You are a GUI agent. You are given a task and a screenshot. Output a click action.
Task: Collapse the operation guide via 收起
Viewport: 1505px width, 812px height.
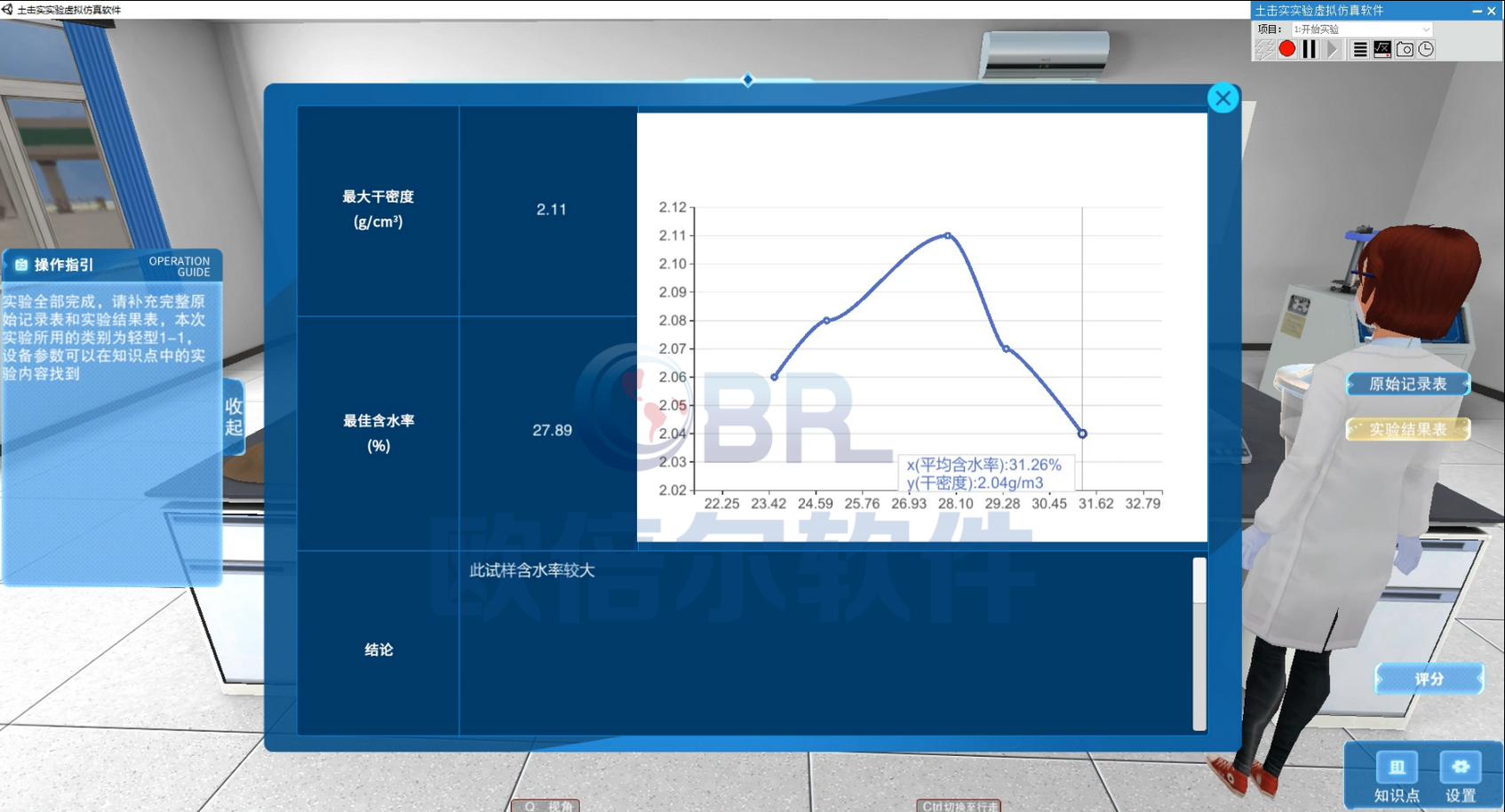(234, 417)
